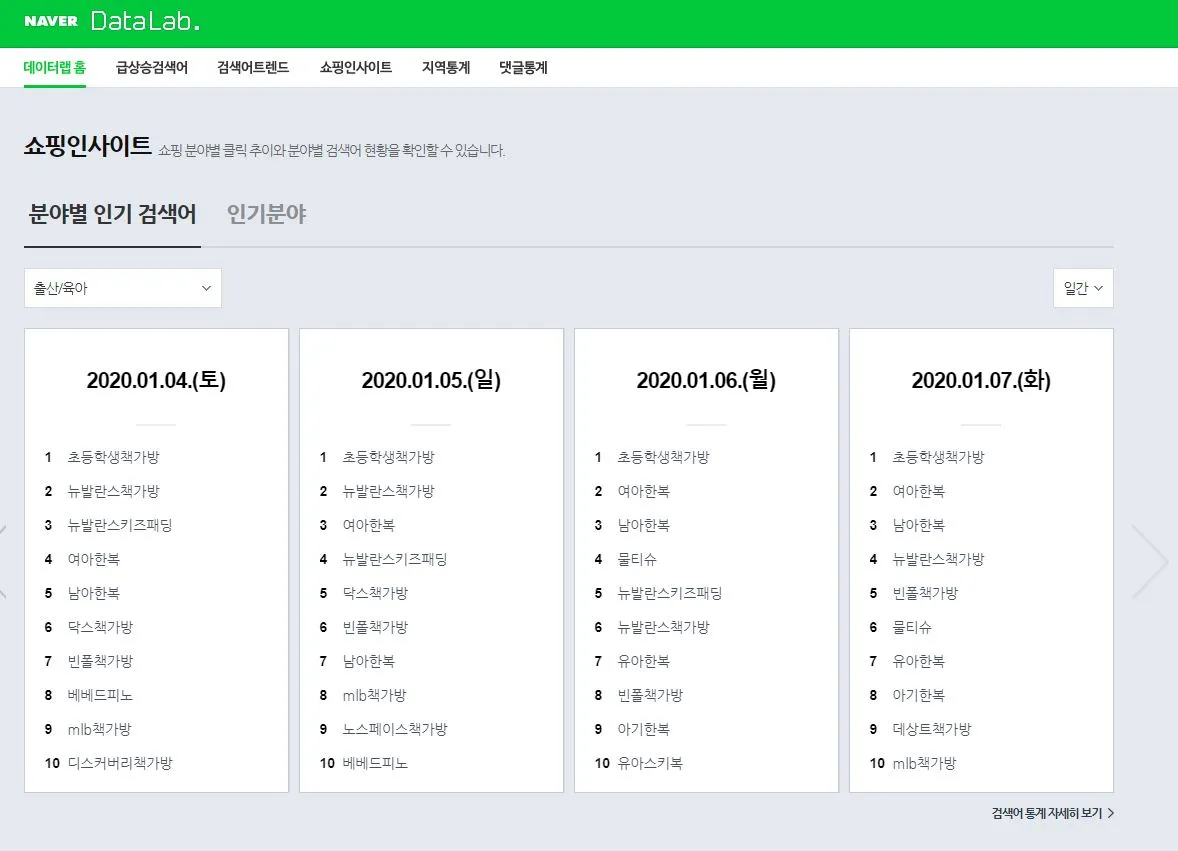1178x851 pixels.
Task: Expand the chevron on the category selector
Action: [207, 288]
